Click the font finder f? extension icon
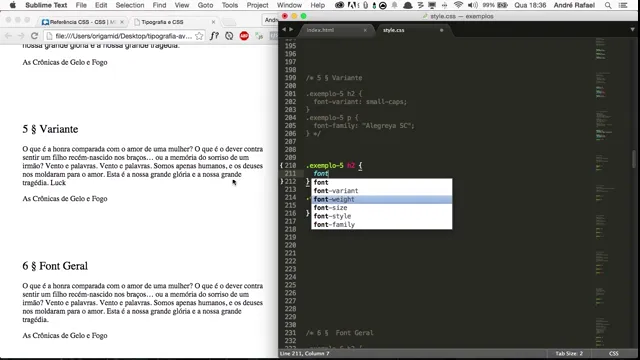 tap(214, 36)
